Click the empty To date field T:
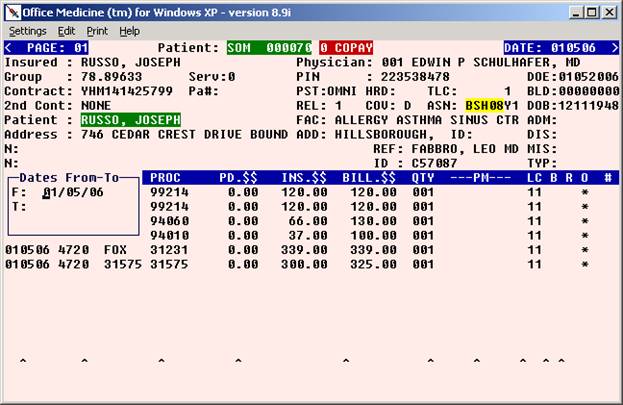 point(72,207)
